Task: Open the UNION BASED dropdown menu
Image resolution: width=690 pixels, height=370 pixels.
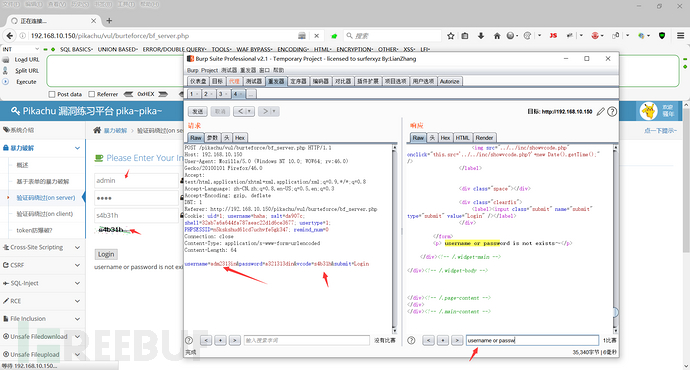Action: click(x=117, y=49)
